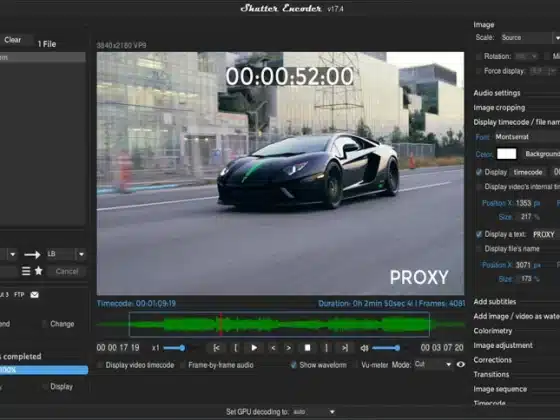Click the blue 100% progress bar
560x420 pixels.
click(44, 370)
